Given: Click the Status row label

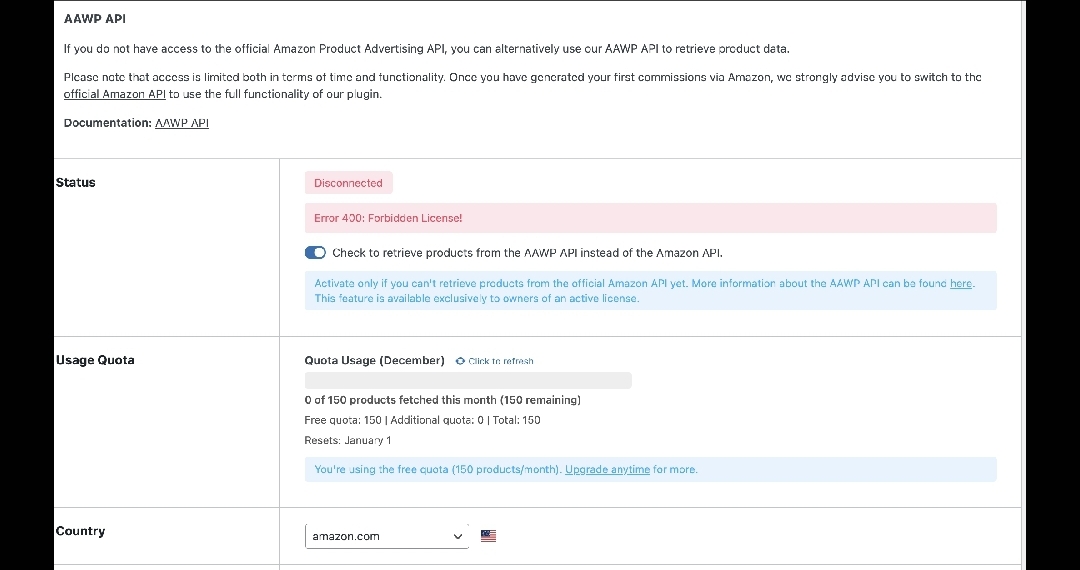Looking at the screenshot, I should (x=76, y=183).
